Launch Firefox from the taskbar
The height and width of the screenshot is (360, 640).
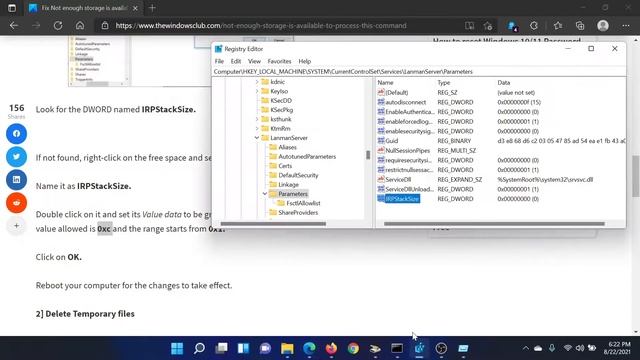pyautogui.click(x=331, y=348)
